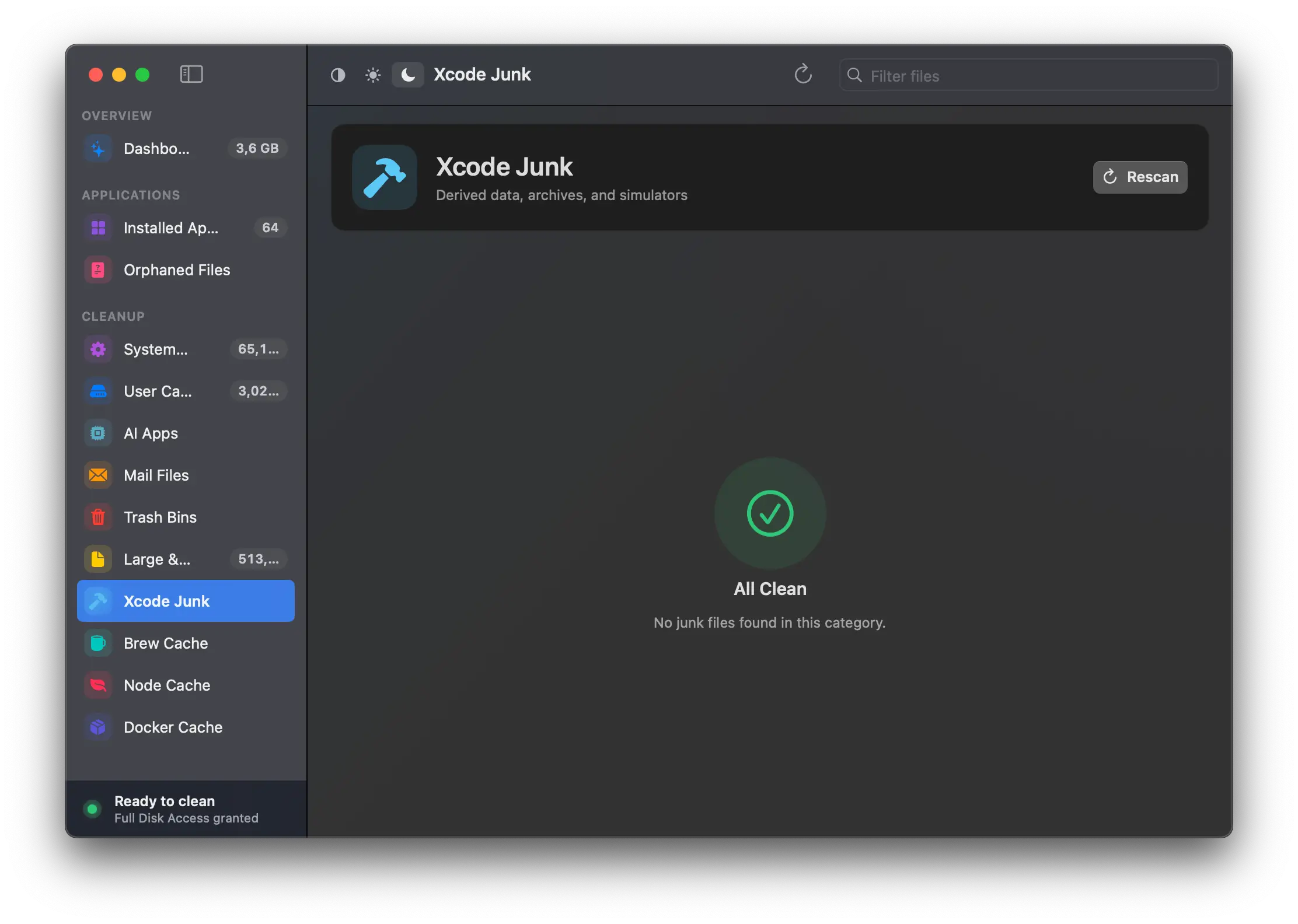Viewport: 1298px width, 924px height.
Task: Click the AI Apps chip icon
Action: pyautogui.click(x=98, y=433)
